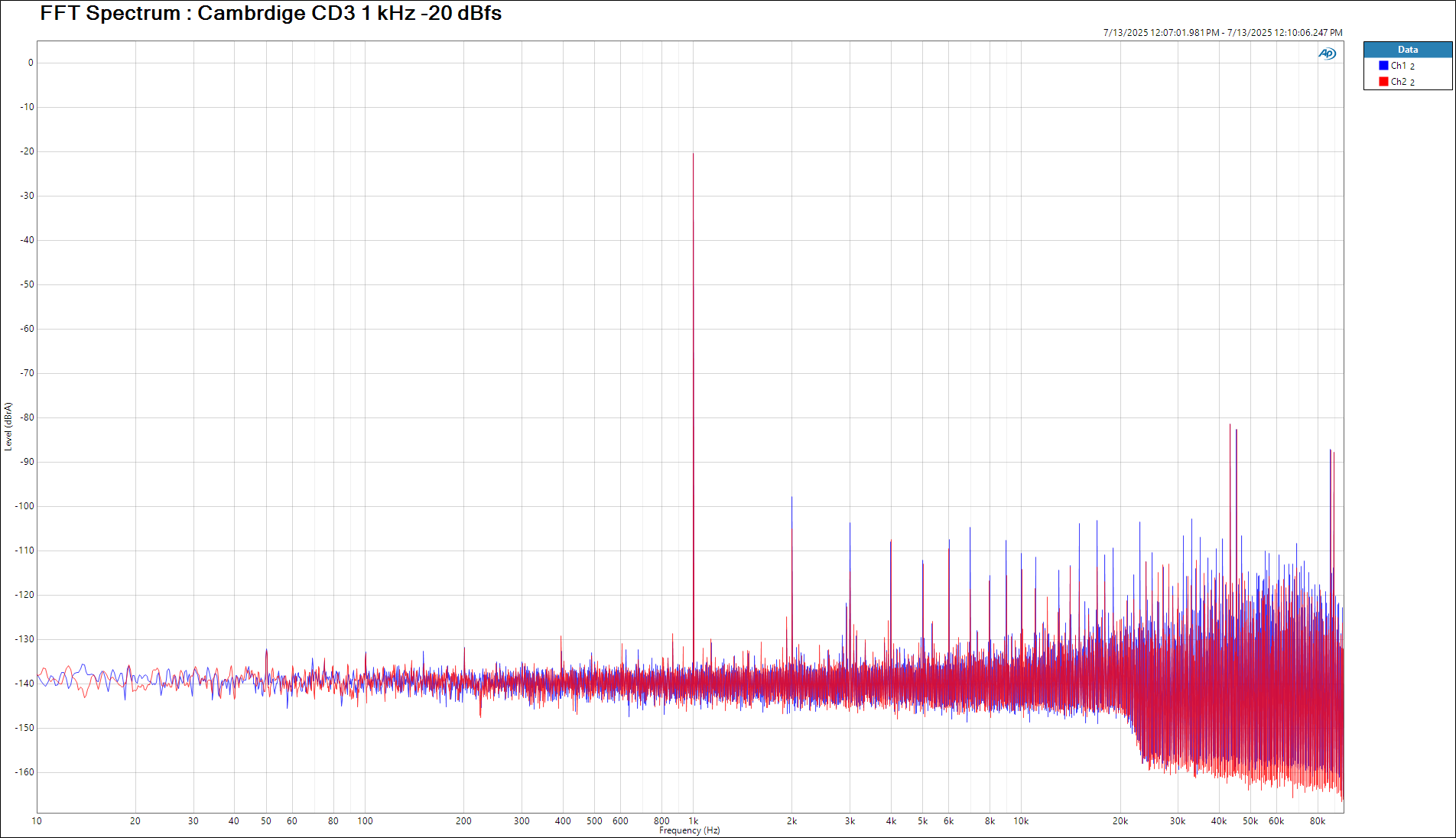Select the Ch2 legend label
This screenshot has height=838, width=1456.
(x=1399, y=82)
